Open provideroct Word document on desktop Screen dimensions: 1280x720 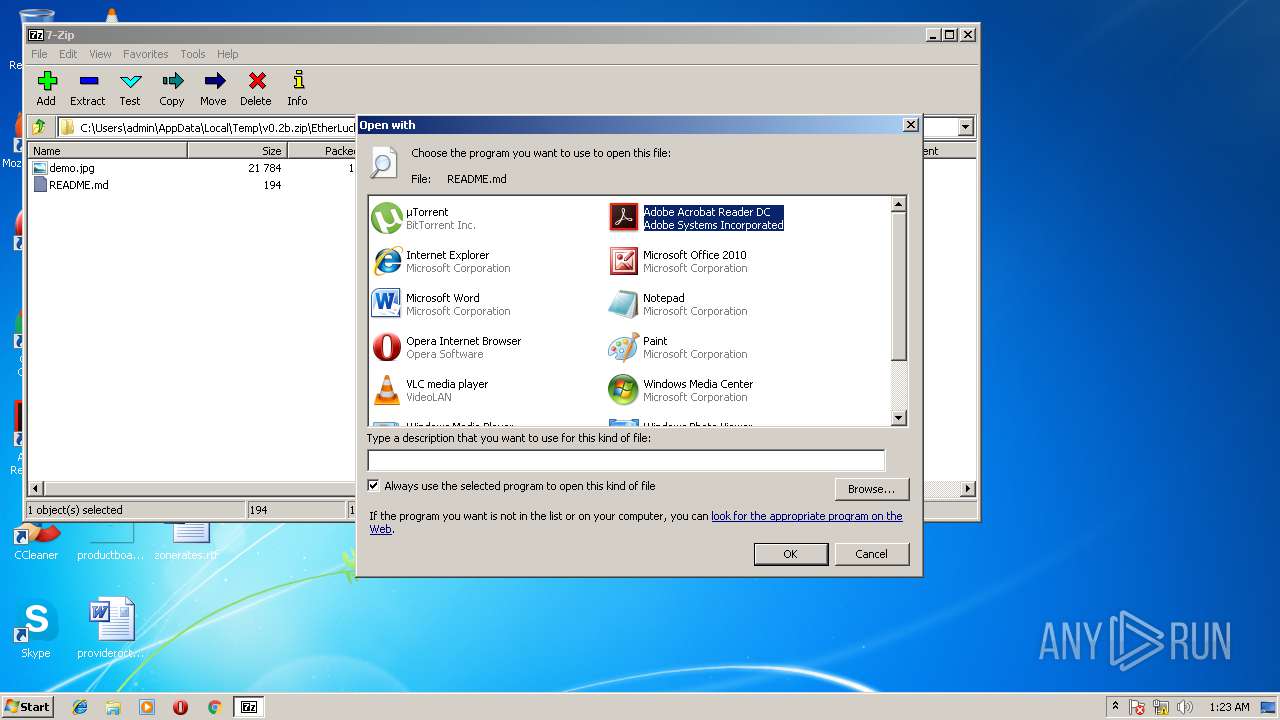111,630
